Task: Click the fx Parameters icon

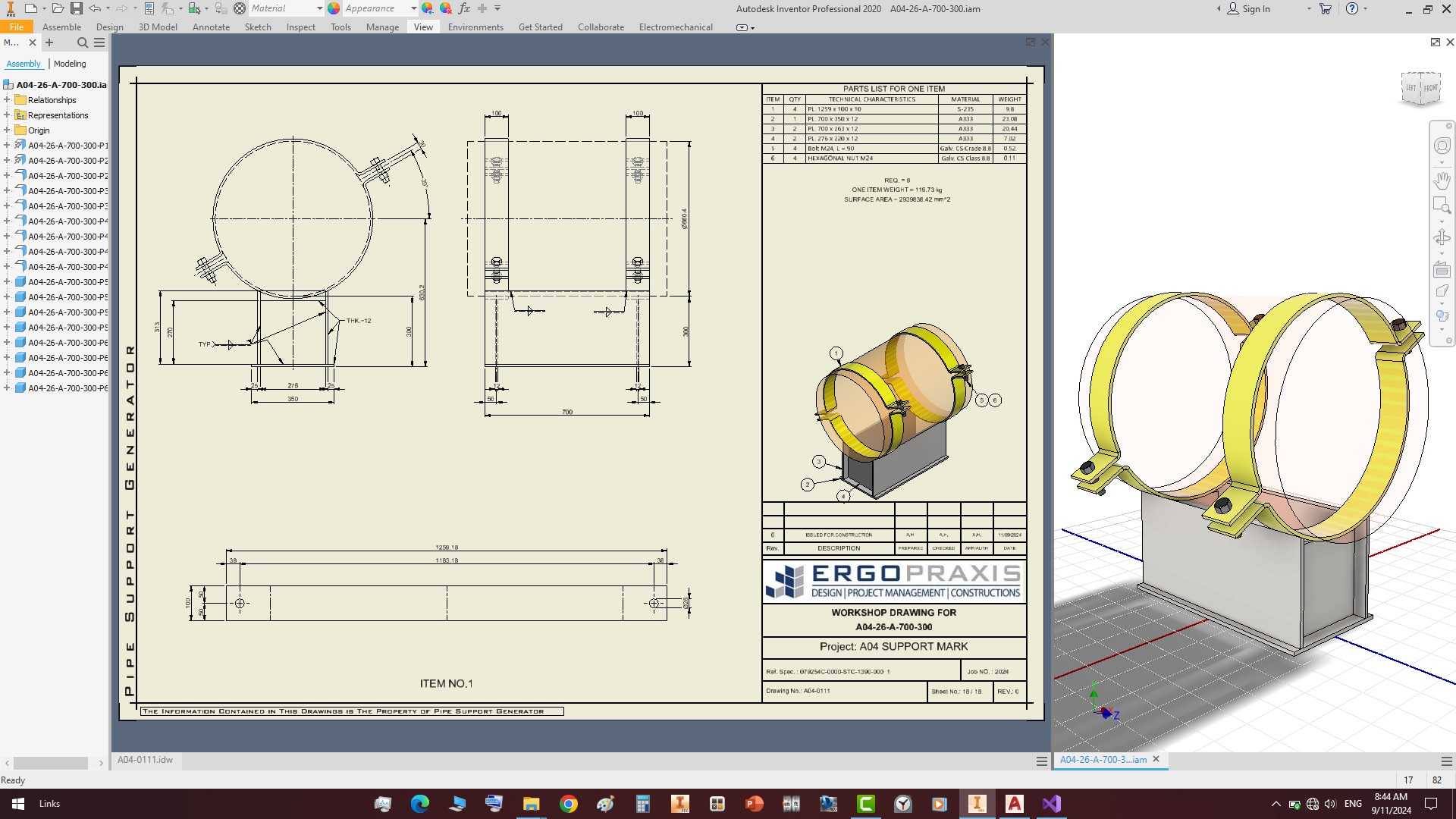Action: [x=464, y=8]
